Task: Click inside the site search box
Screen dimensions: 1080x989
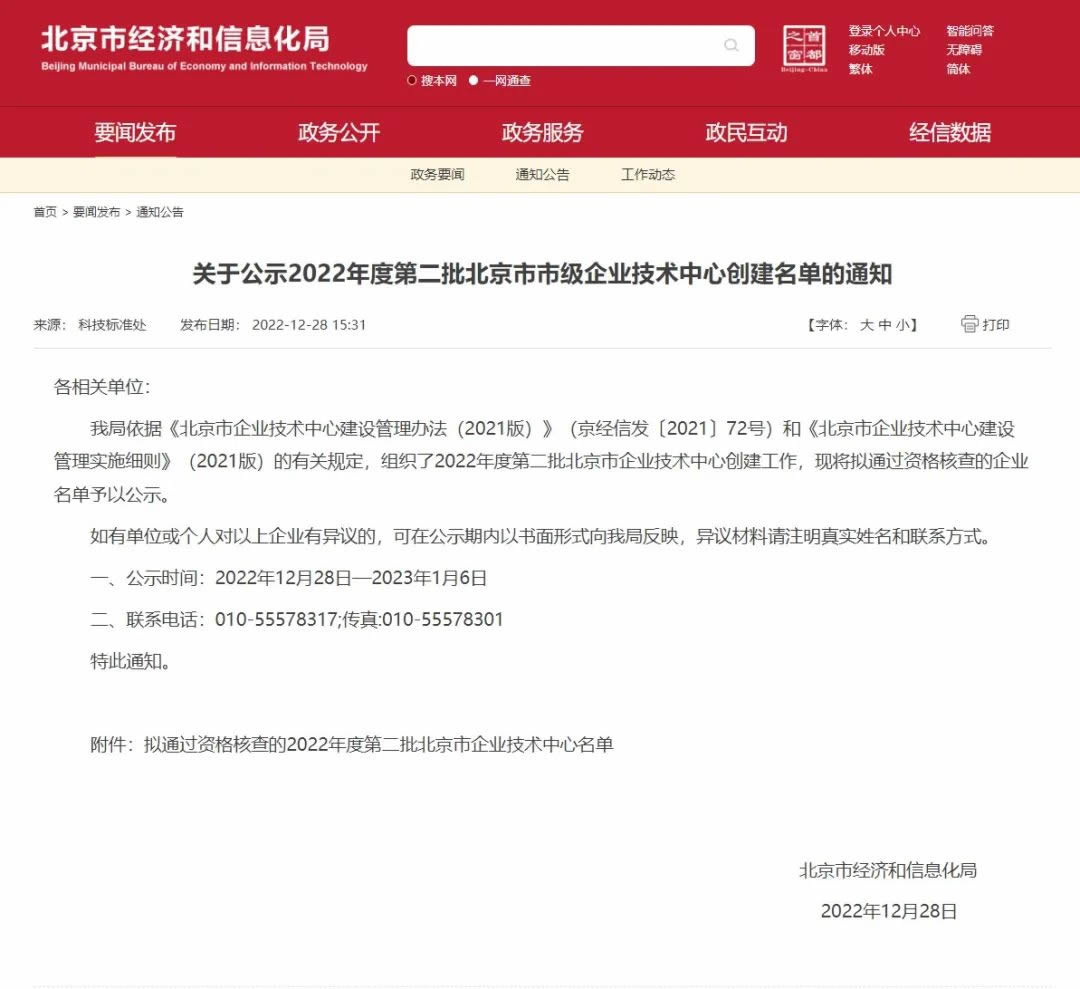Action: pyautogui.click(x=565, y=45)
